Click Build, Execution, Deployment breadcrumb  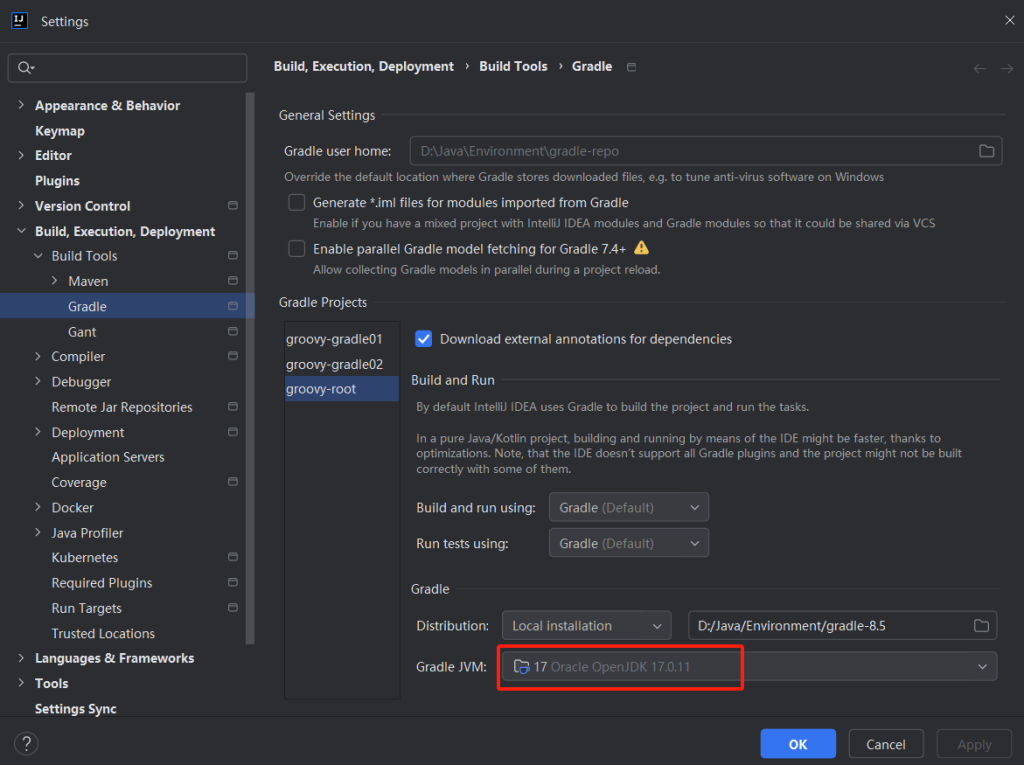tap(363, 66)
